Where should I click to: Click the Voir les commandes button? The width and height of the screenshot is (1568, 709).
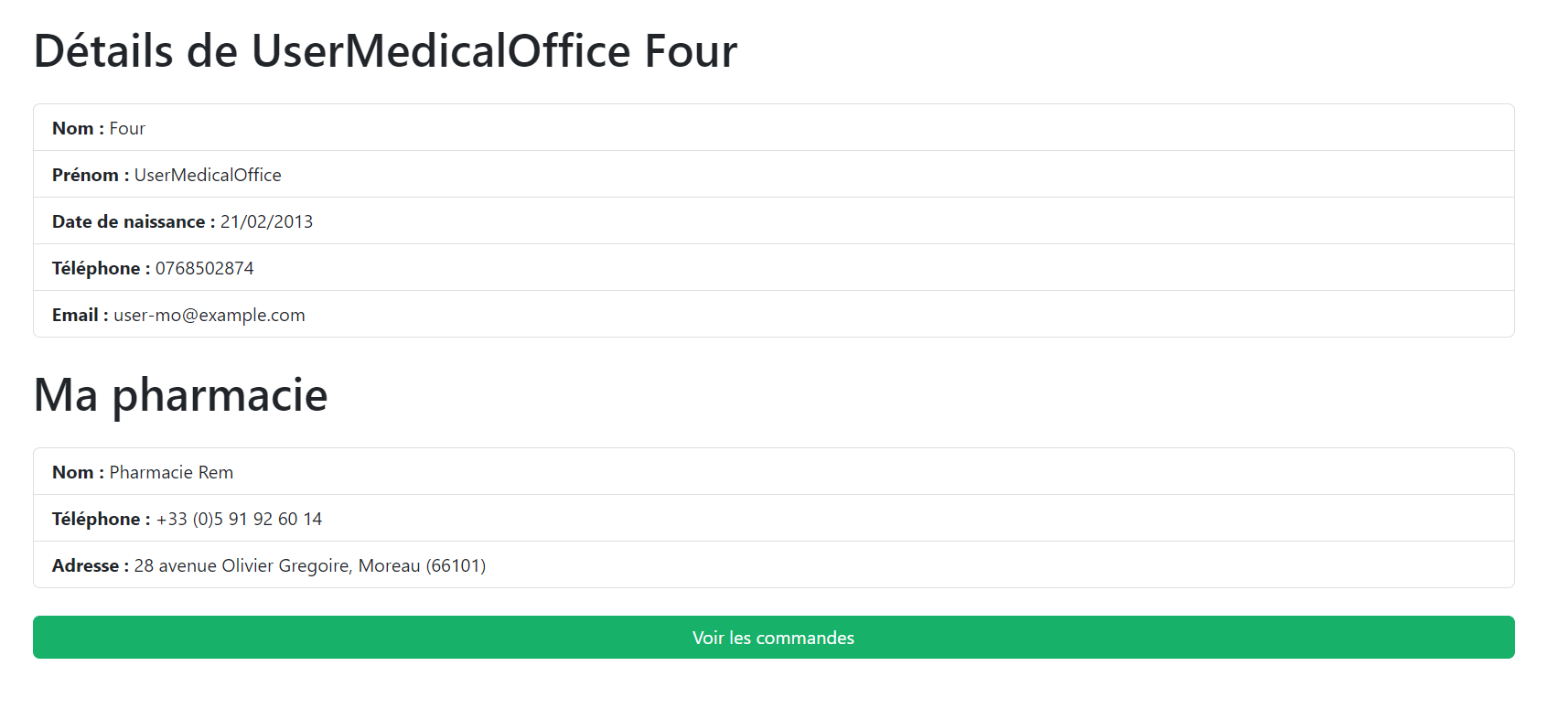pyautogui.click(x=773, y=638)
